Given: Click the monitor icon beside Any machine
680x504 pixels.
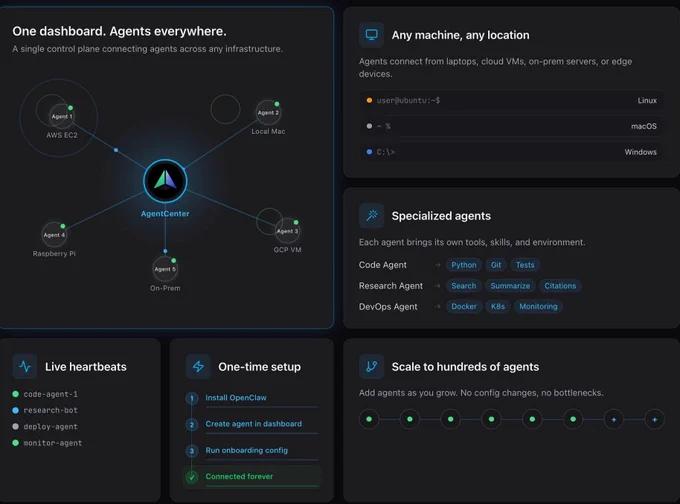Looking at the screenshot, I should 371,35.
